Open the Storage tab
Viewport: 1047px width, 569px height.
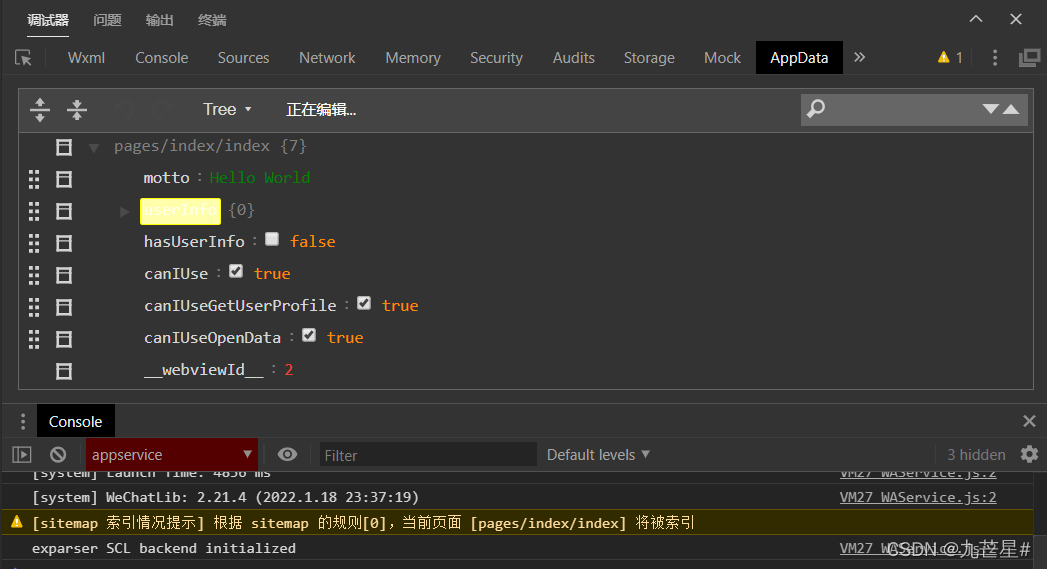[649, 58]
